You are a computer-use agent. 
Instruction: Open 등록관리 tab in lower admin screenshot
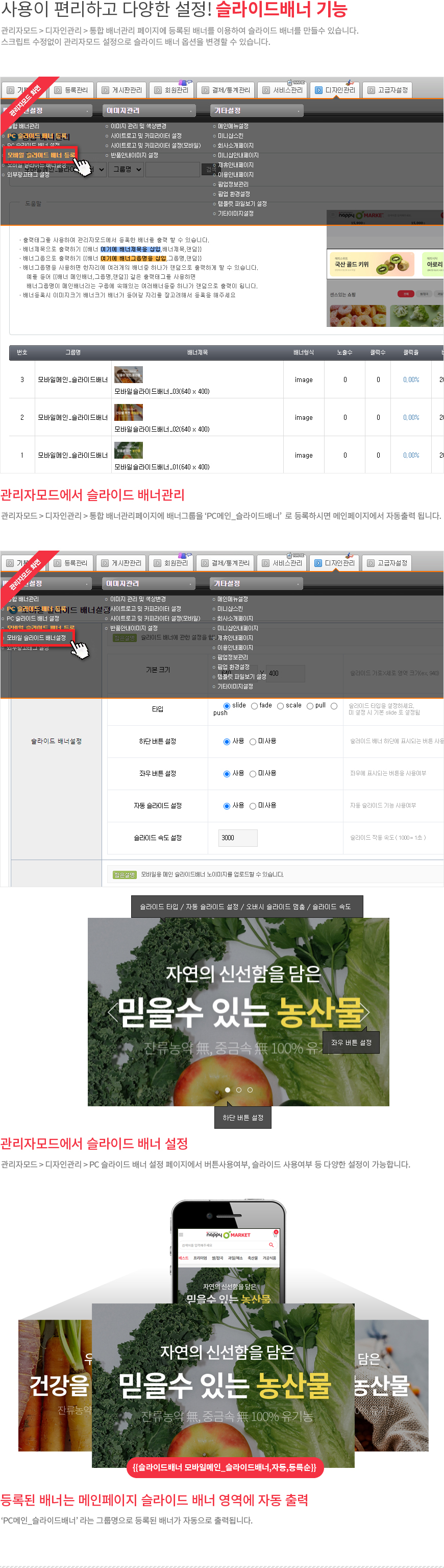point(70,563)
